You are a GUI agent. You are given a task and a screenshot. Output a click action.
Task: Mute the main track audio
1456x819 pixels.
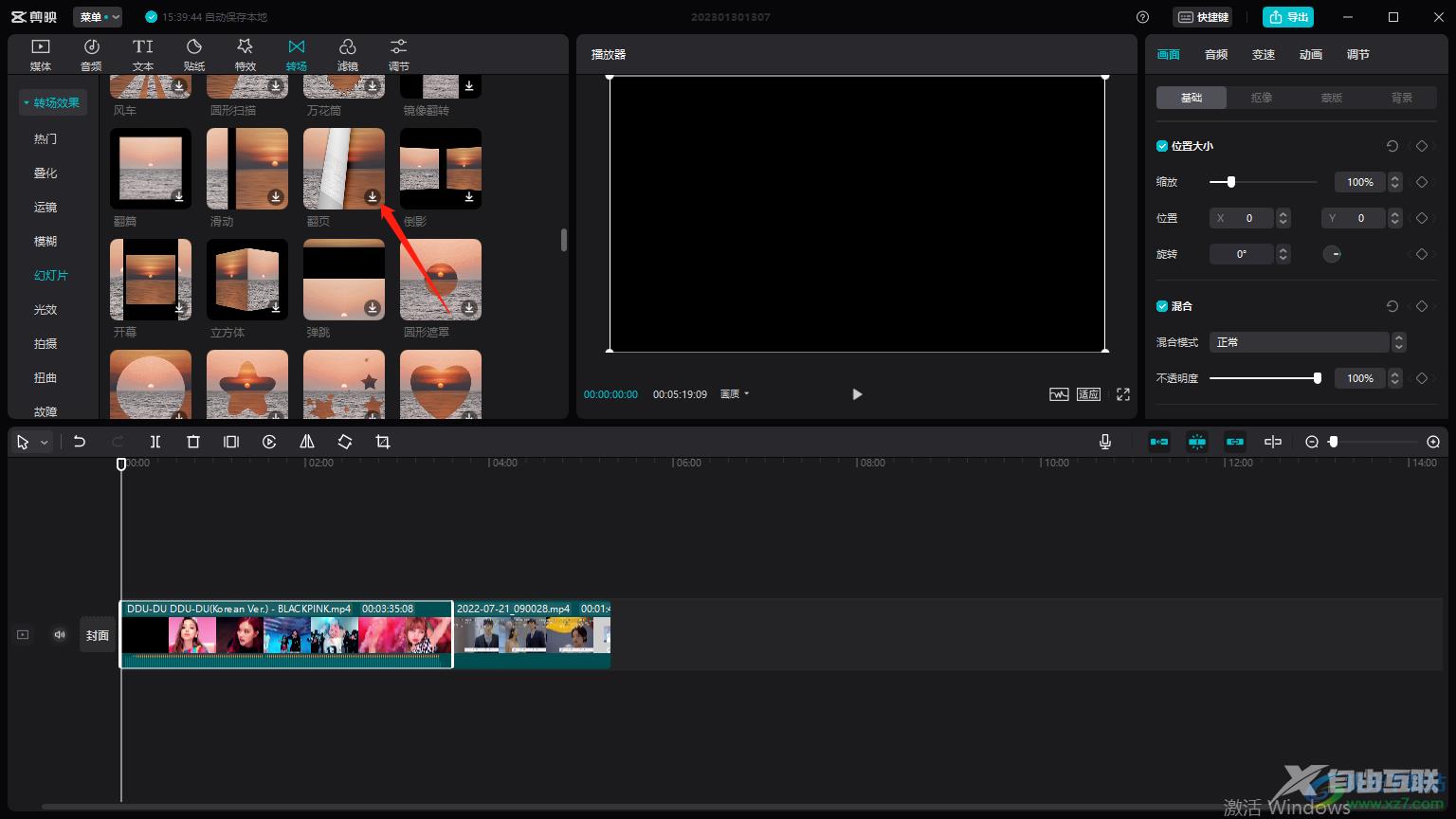coord(60,635)
